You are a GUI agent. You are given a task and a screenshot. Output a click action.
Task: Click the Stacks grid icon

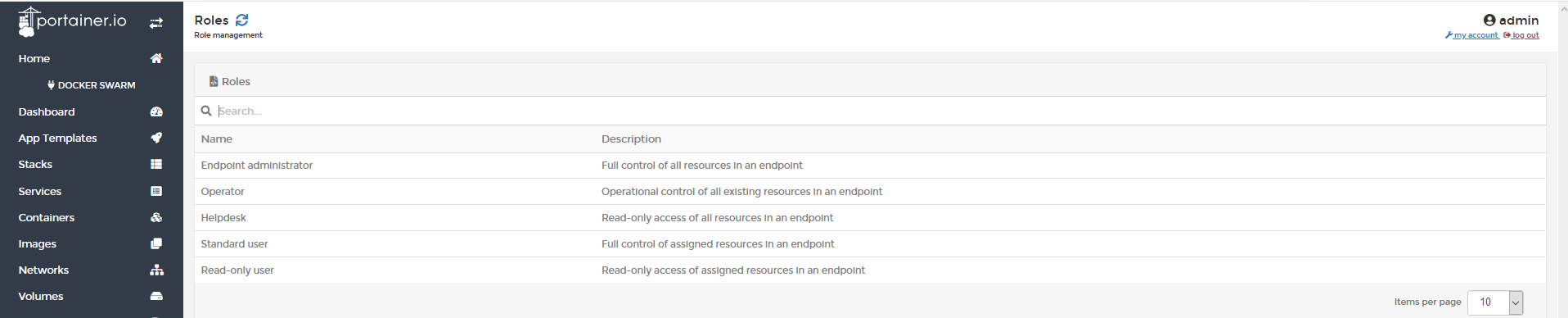(x=156, y=164)
